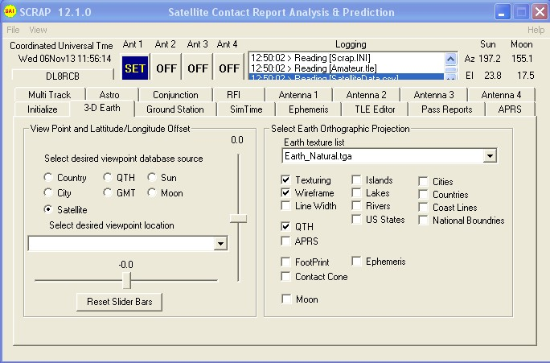Enable the Countries checkbox

(x=423, y=194)
